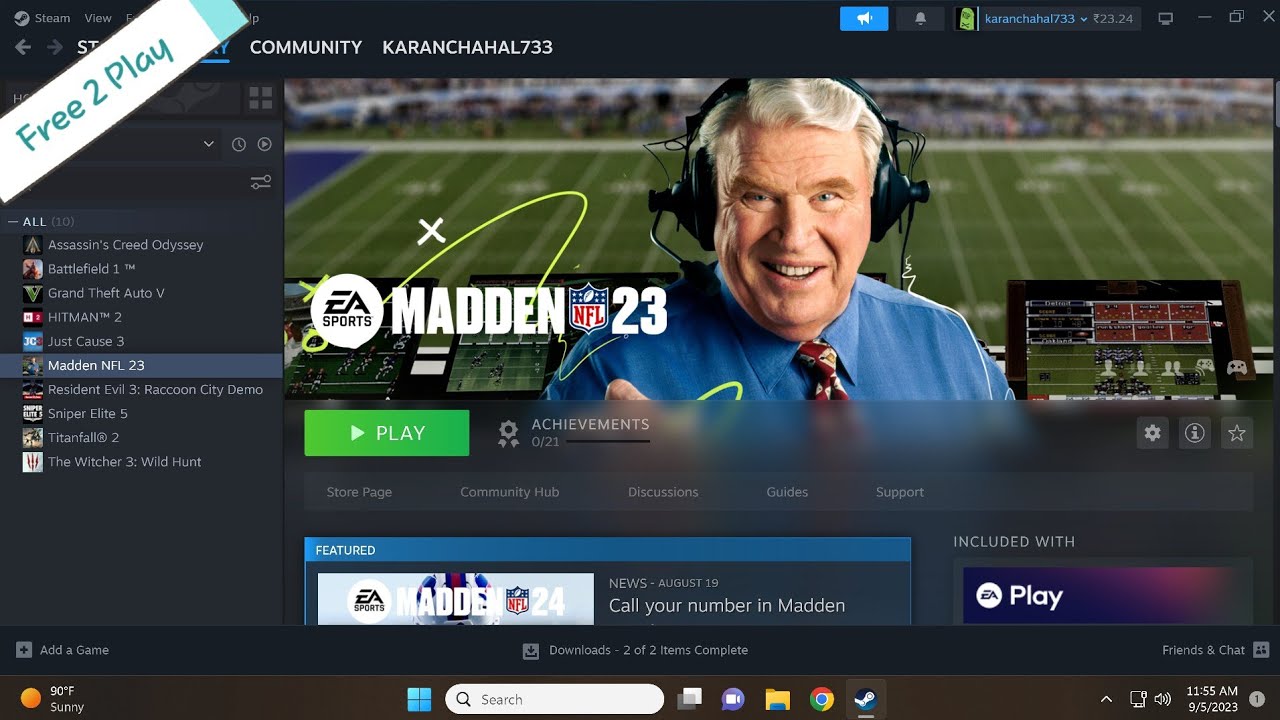This screenshot has height=720, width=1280.
Task: Click the controller support icon on banner
Action: [x=1237, y=367]
